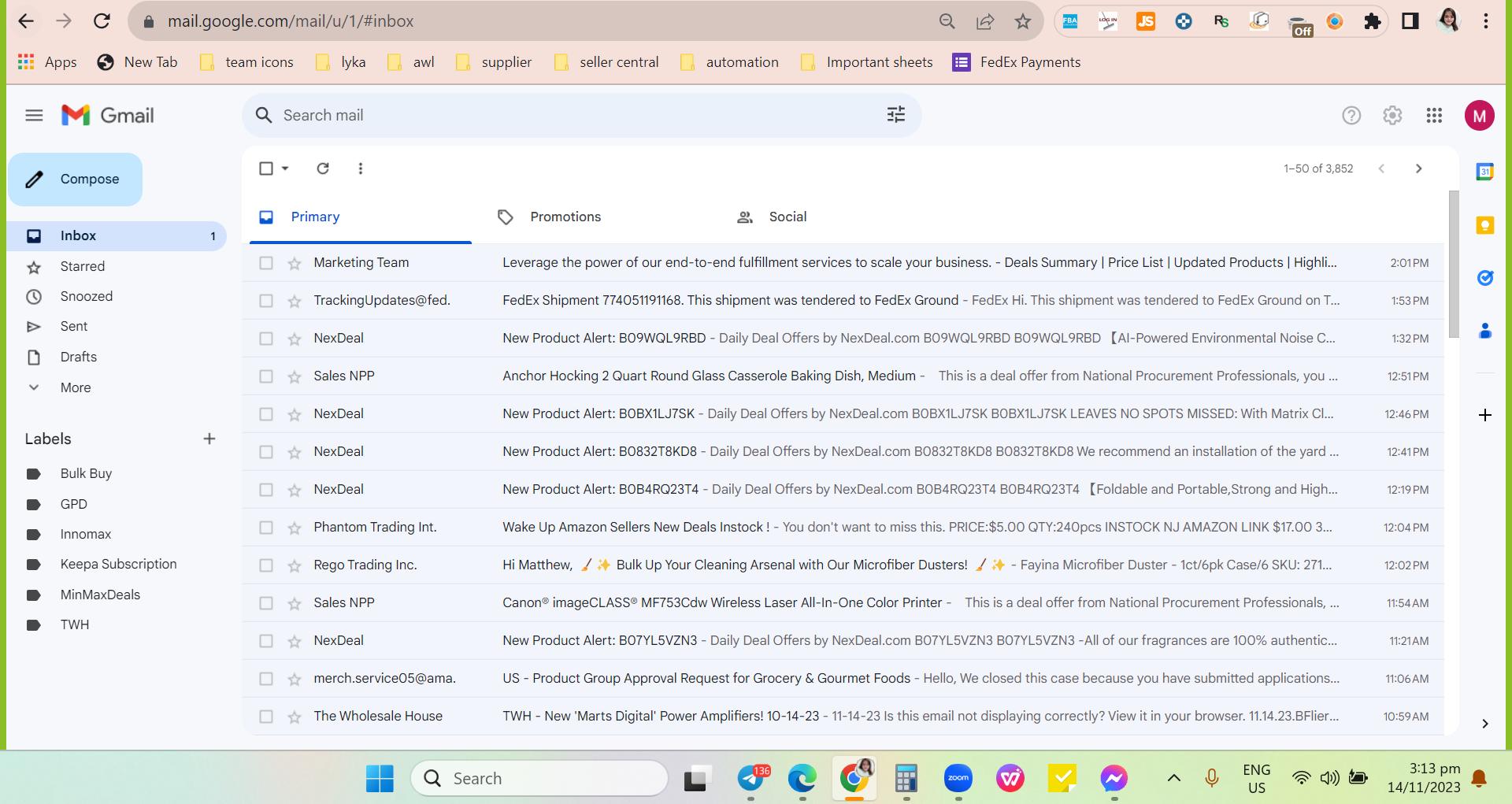Open Chrome extensions puzzle icon

click(1373, 21)
